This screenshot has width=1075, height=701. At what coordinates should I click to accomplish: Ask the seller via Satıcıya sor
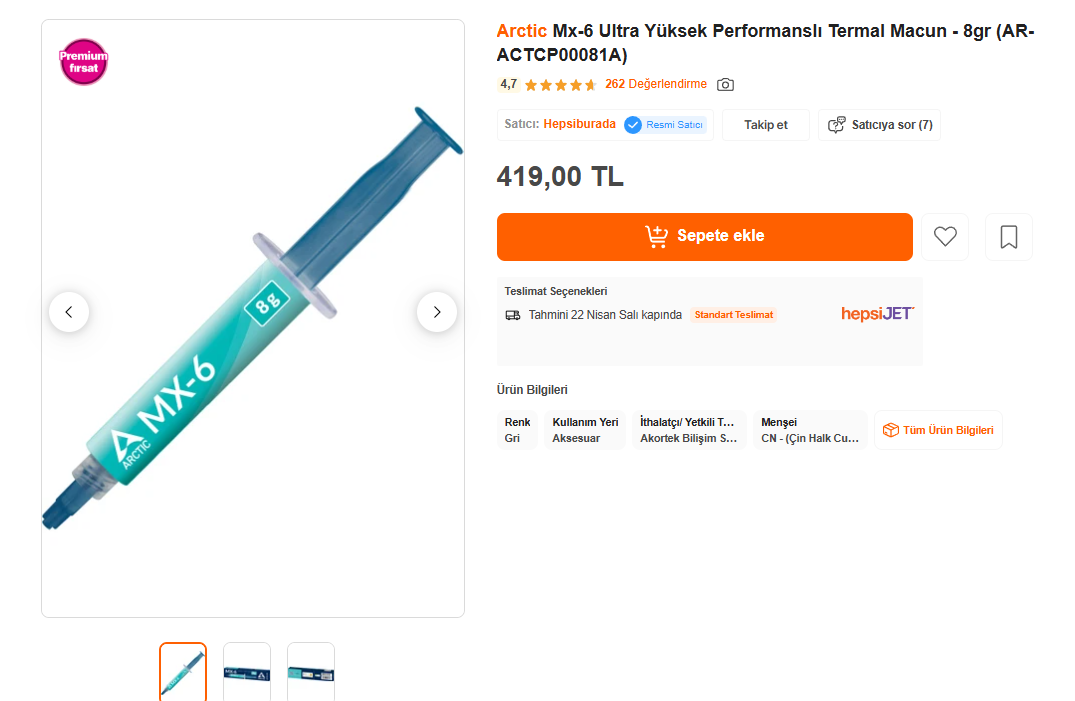[x=879, y=125]
